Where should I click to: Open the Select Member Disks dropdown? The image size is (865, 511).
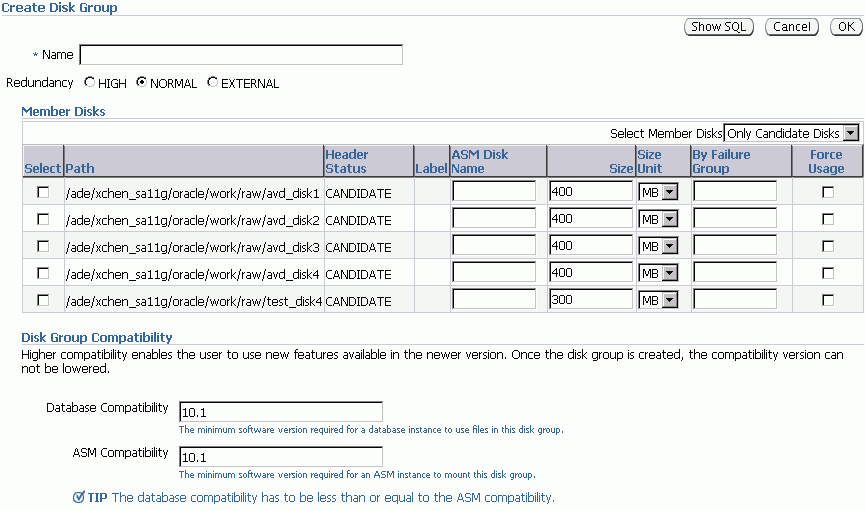792,133
